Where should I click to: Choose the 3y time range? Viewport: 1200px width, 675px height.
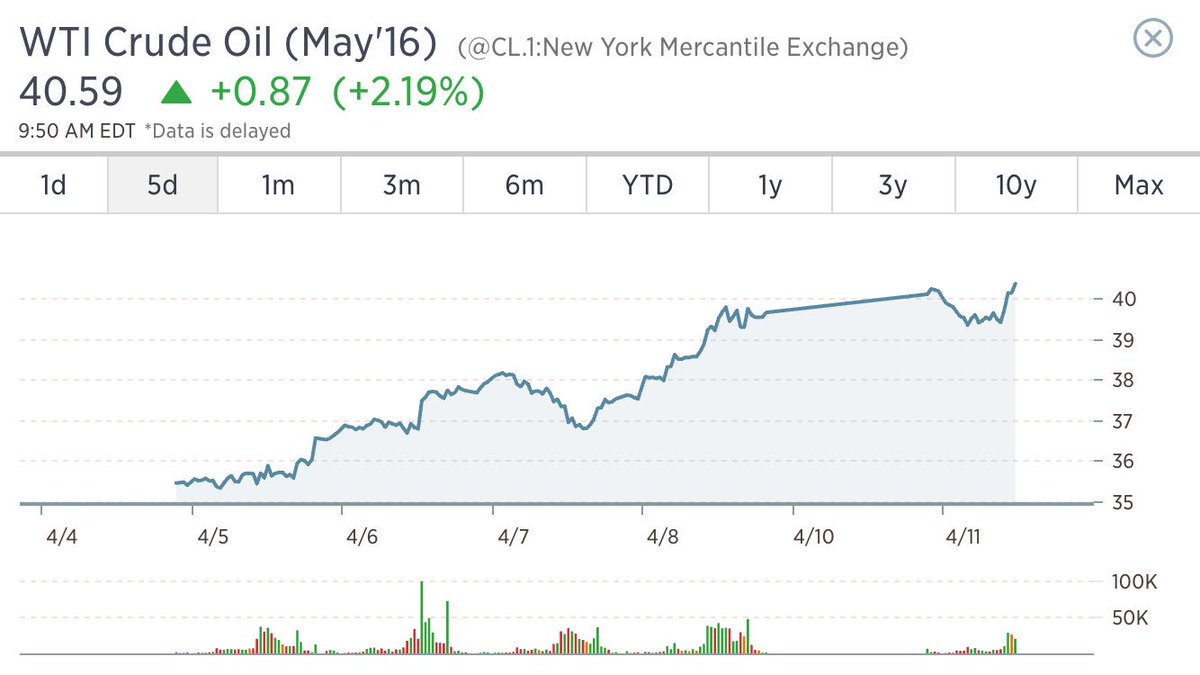(x=893, y=185)
